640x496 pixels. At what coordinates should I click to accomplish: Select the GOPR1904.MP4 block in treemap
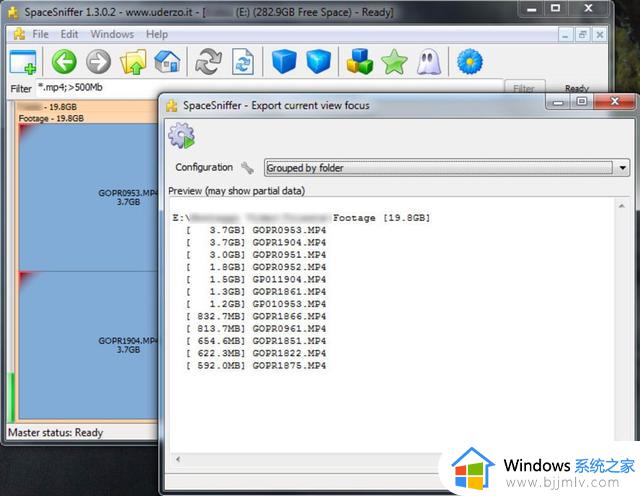[x=88, y=345]
